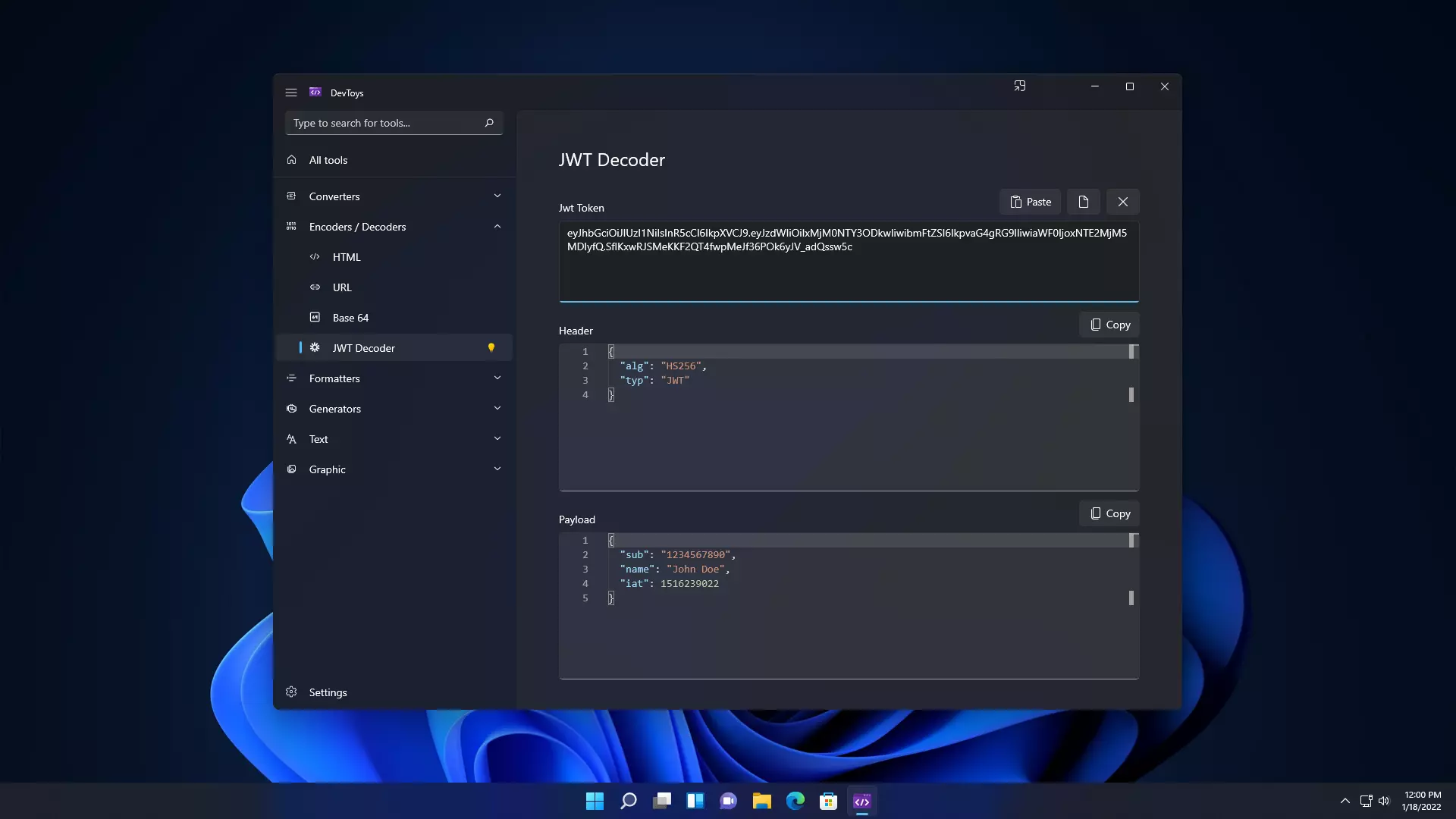The width and height of the screenshot is (1456, 819).
Task: Open the HTML encoder tool
Action: (394, 257)
